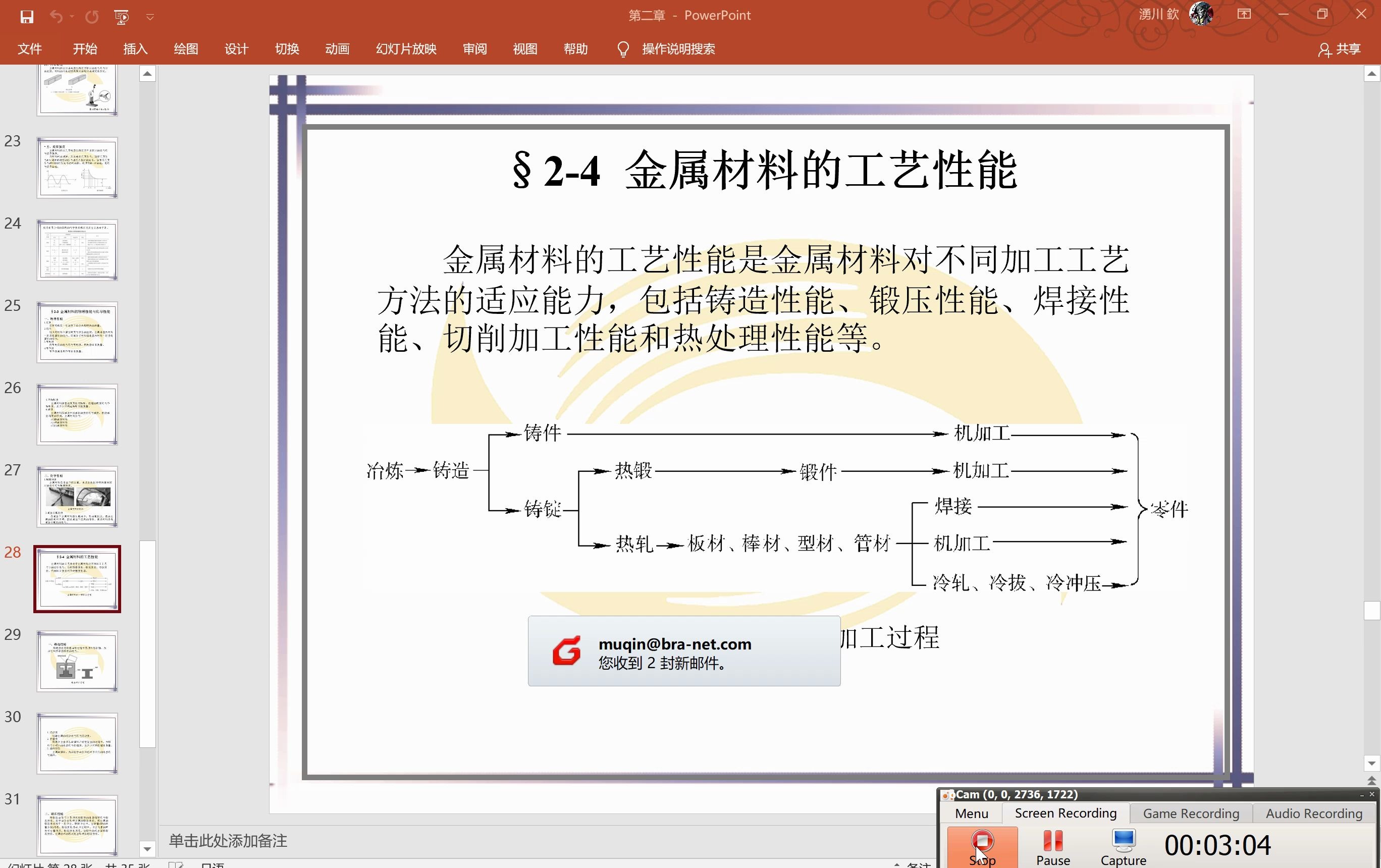The height and width of the screenshot is (868, 1381).
Task: Select slide 24 thumbnail
Action: pos(77,250)
